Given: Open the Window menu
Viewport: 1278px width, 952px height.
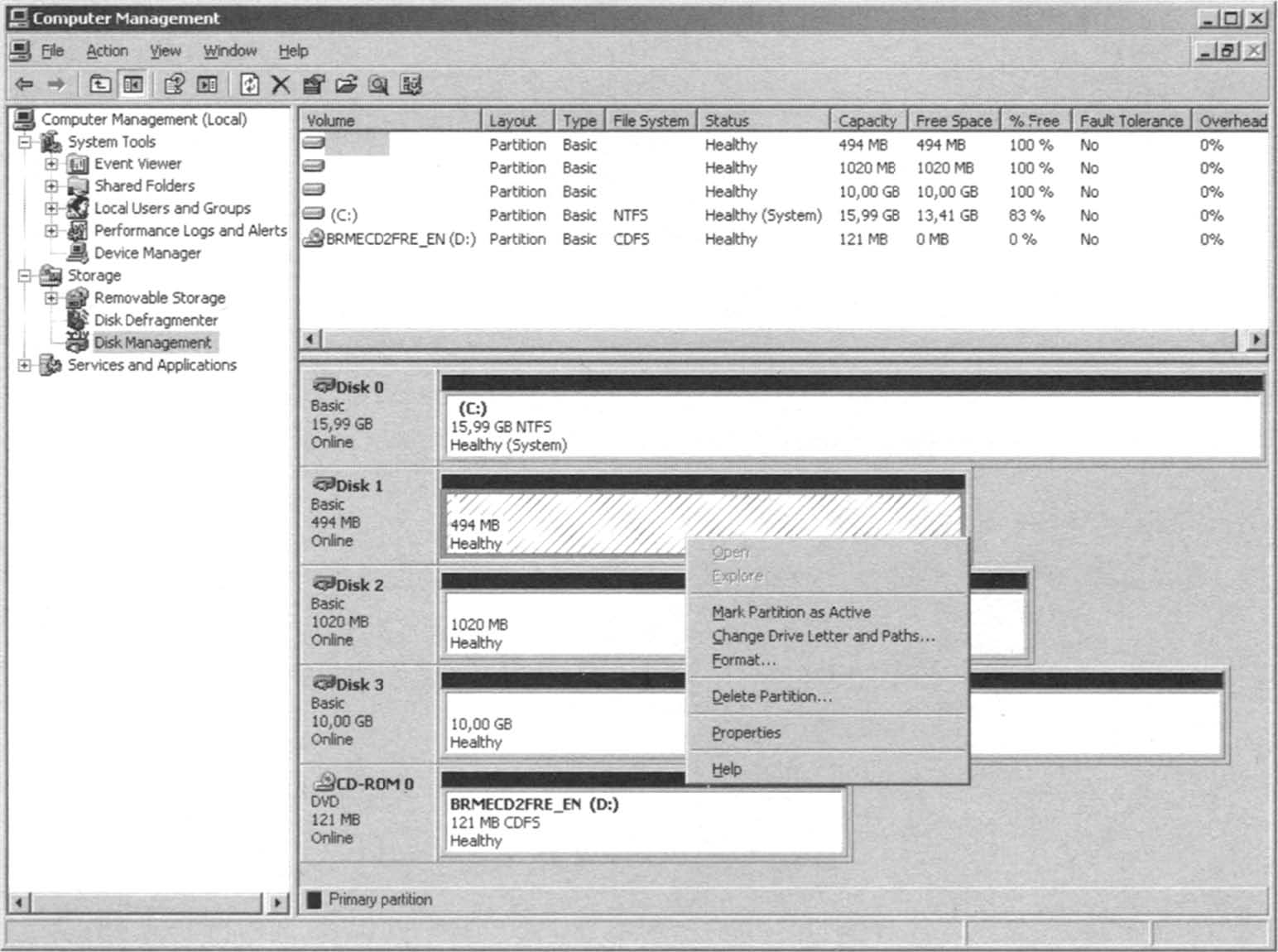Looking at the screenshot, I should coord(230,50).
